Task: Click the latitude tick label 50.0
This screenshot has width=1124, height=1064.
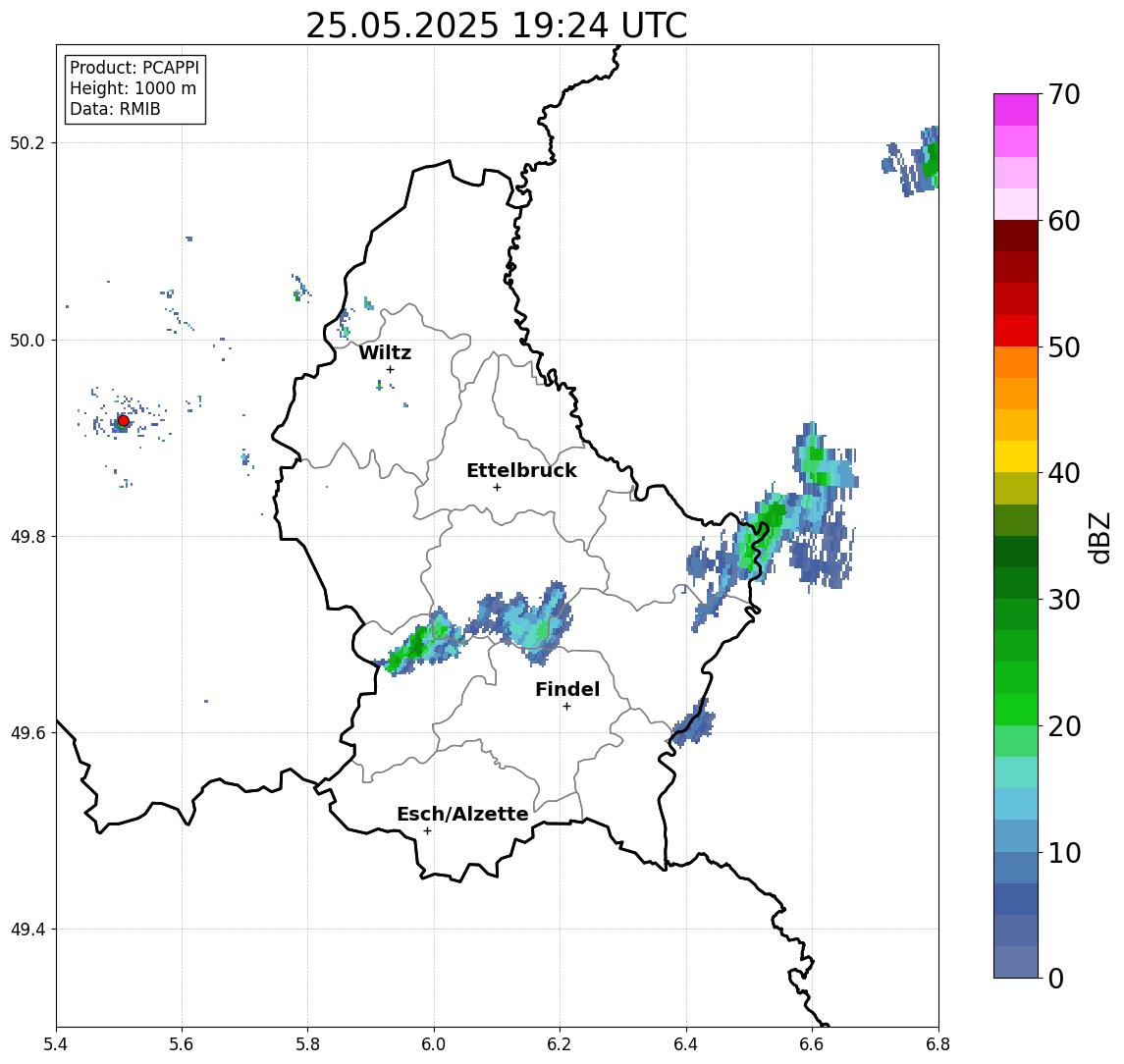Action: coord(27,340)
